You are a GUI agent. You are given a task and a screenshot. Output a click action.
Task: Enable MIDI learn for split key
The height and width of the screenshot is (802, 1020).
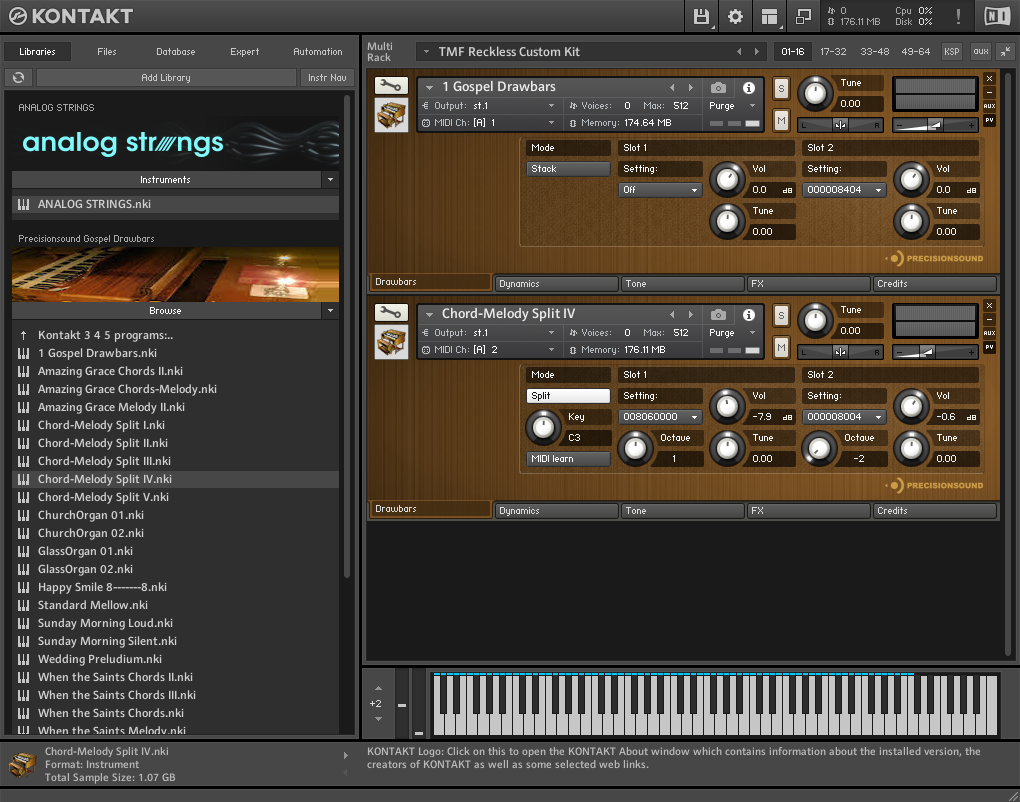tap(568, 459)
